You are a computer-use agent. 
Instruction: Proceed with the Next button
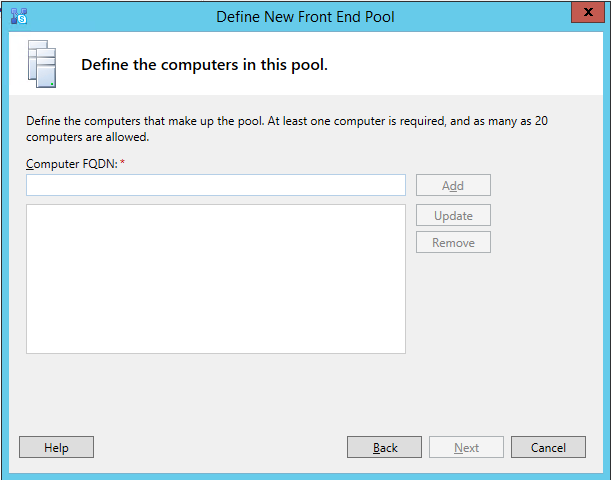coord(466,447)
